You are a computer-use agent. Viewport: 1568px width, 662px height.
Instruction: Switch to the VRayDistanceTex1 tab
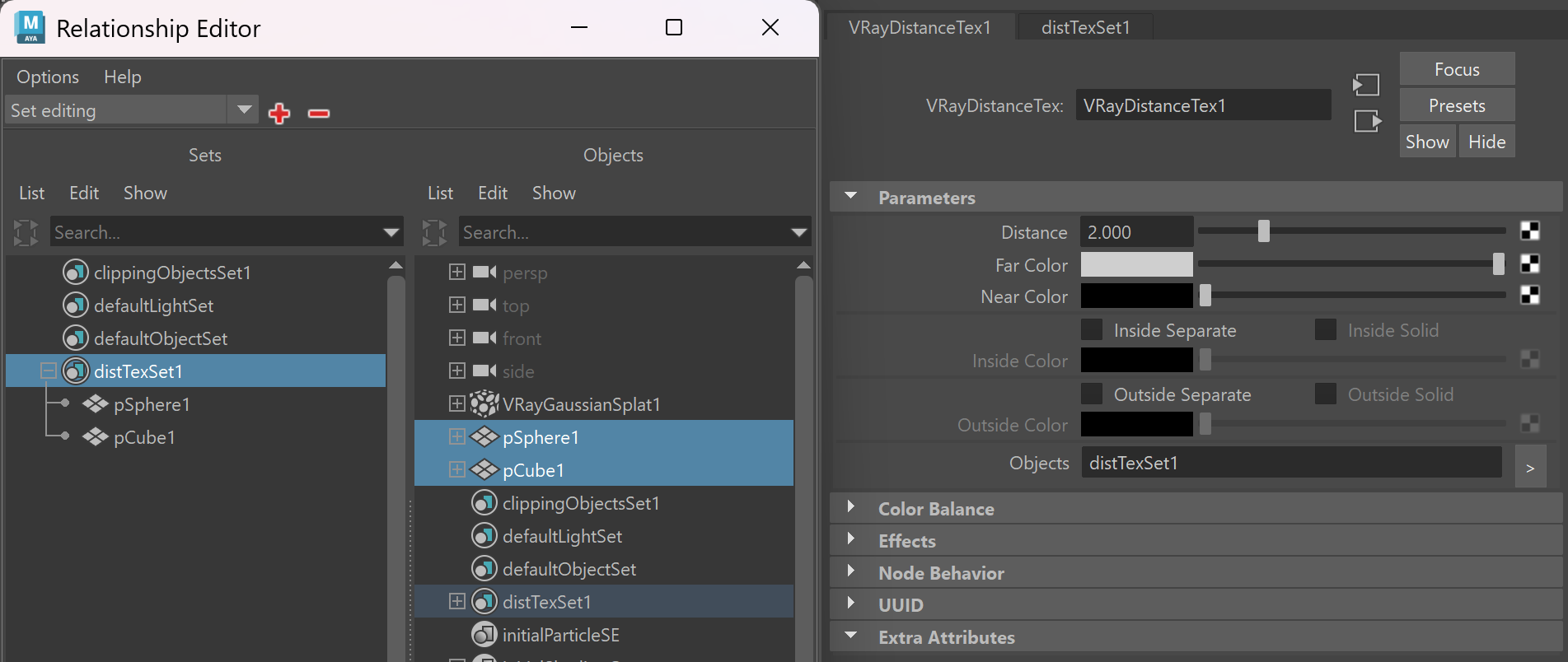920,27
